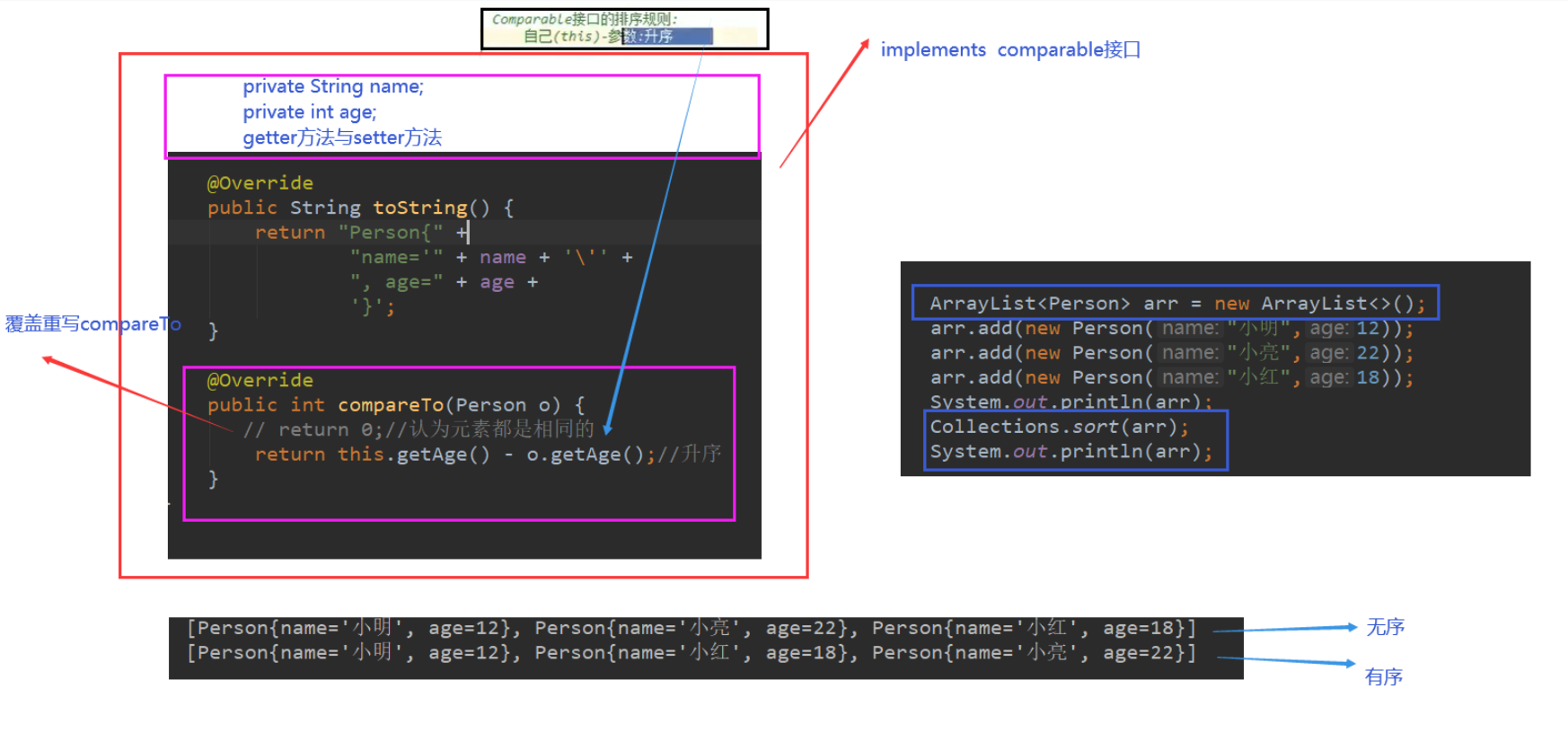1568x733 pixels.
Task: Click the output line ending with age=22}]
Action: tap(692, 652)
